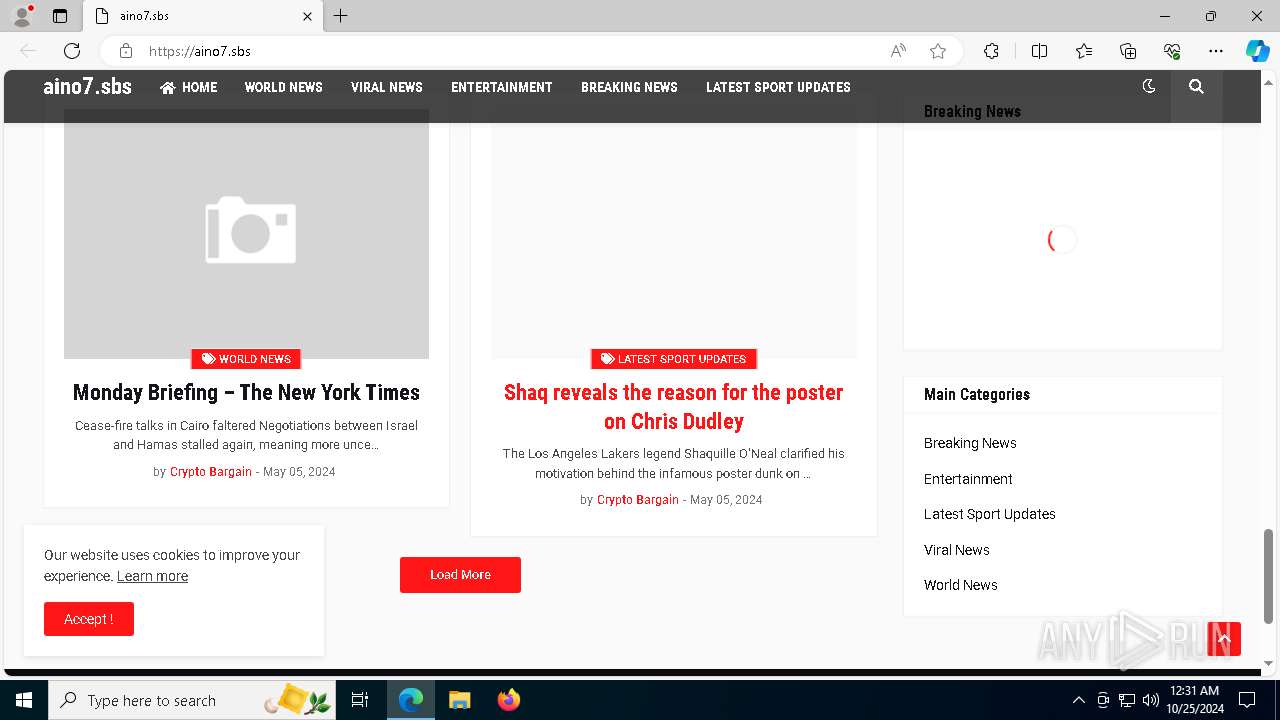Add page to favorites star
The width and height of the screenshot is (1280, 720).
point(938,51)
